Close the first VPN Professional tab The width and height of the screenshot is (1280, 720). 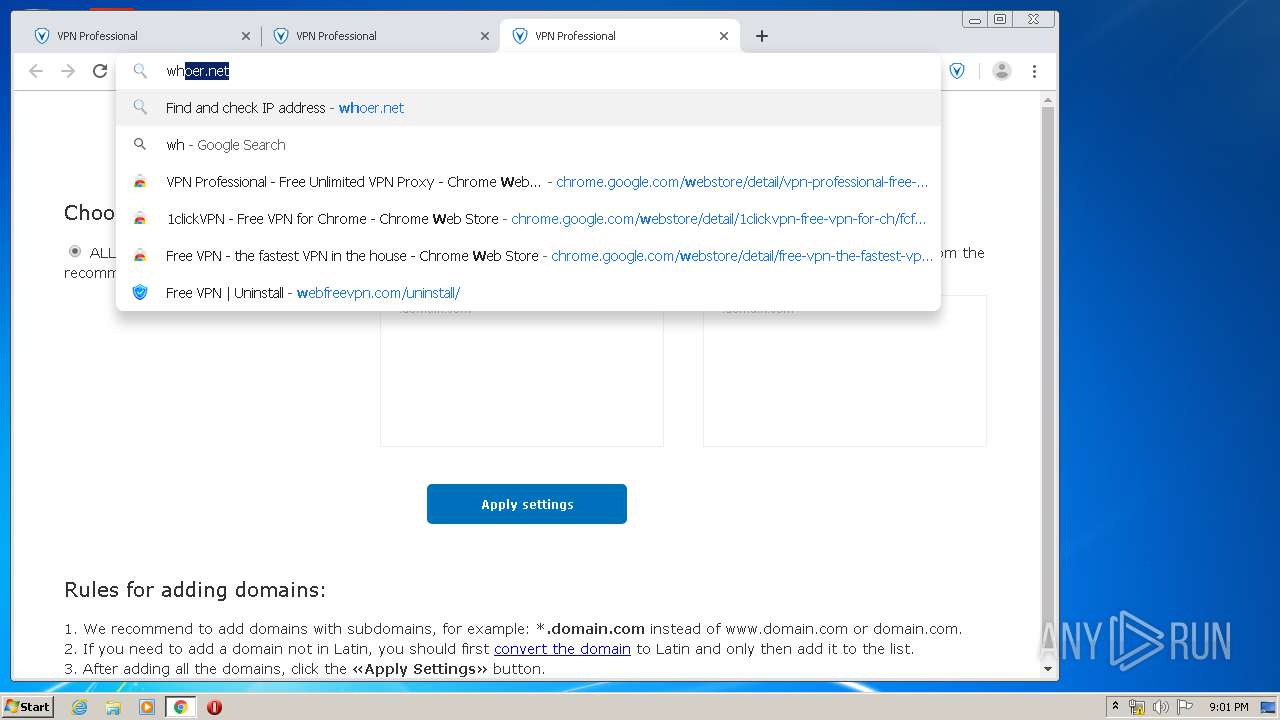click(246, 36)
